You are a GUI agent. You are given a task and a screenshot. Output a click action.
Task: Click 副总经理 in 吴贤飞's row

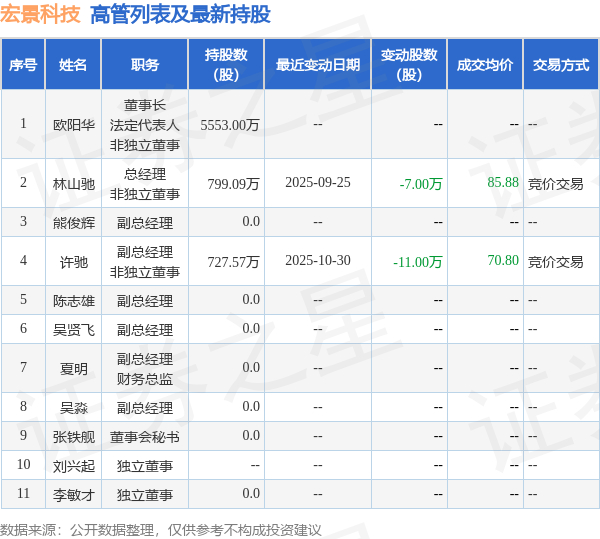pos(145,330)
